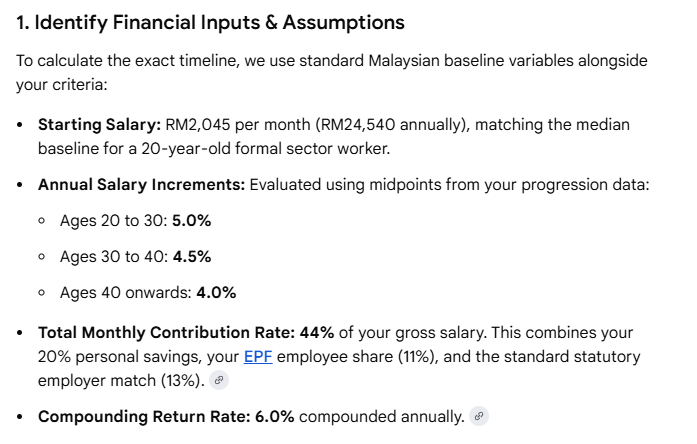This screenshot has height=444, width=697.
Task: Click the bold 6.0% return rate value
Action: click(x=274, y=416)
